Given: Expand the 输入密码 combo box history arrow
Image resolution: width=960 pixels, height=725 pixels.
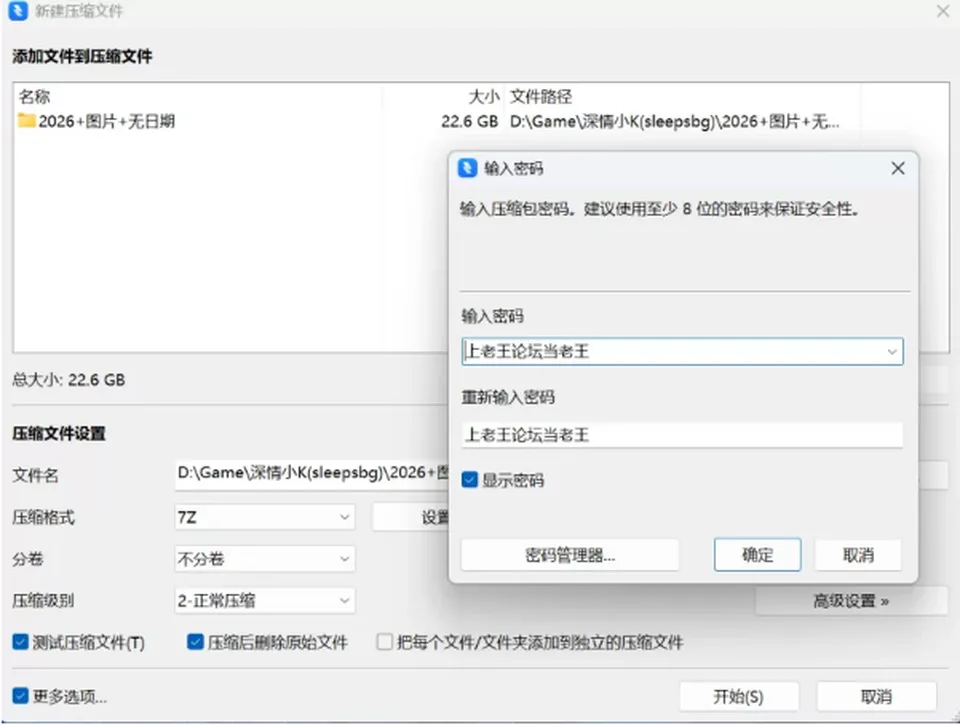Looking at the screenshot, I should [x=891, y=351].
